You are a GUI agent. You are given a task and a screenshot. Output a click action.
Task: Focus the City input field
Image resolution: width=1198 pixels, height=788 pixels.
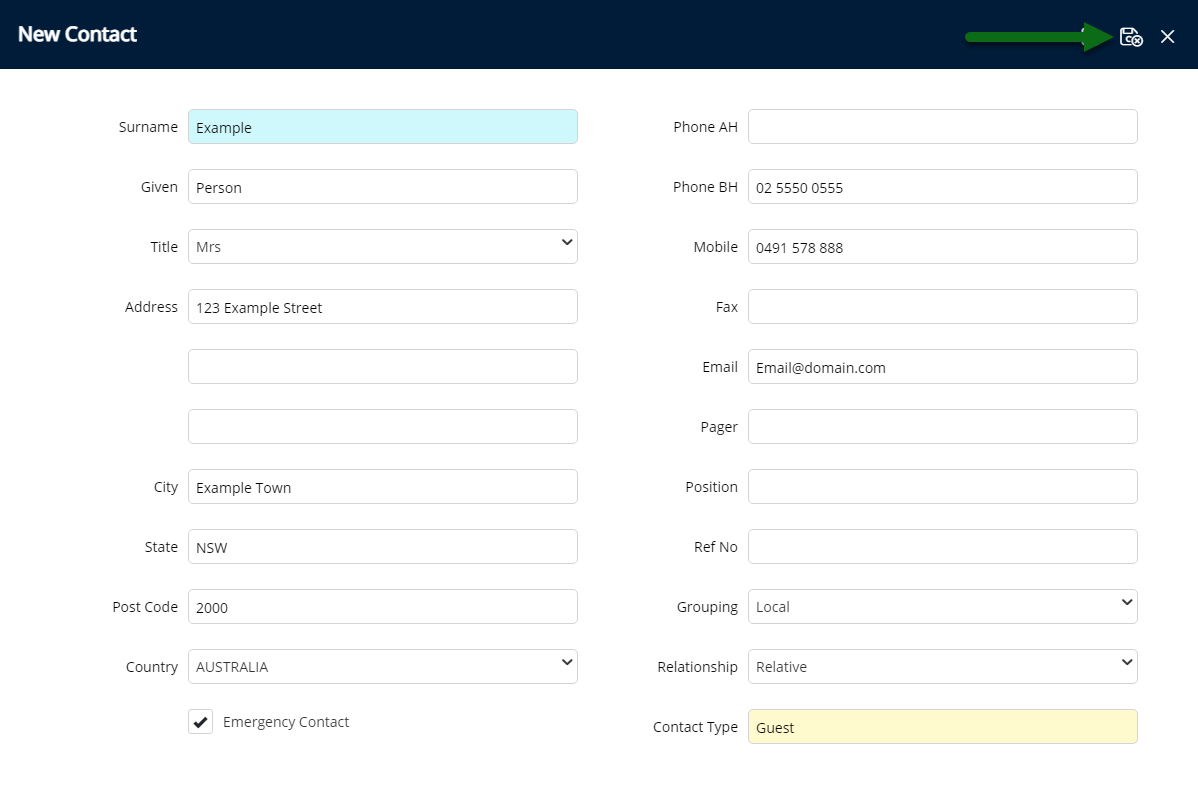tap(382, 487)
